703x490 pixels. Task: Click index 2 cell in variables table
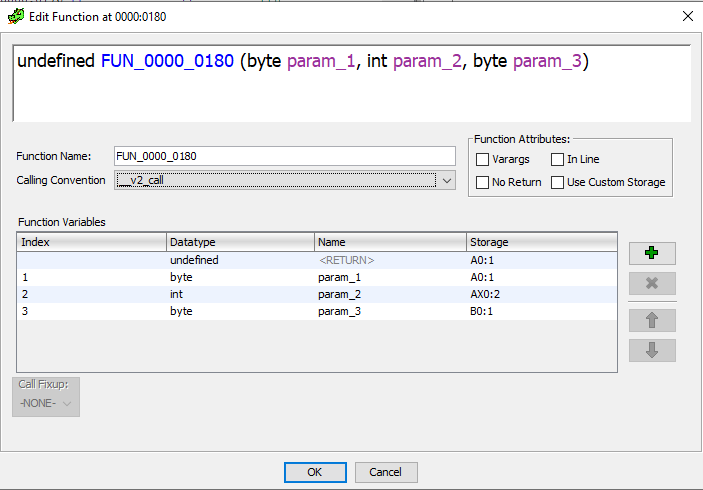point(91,294)
